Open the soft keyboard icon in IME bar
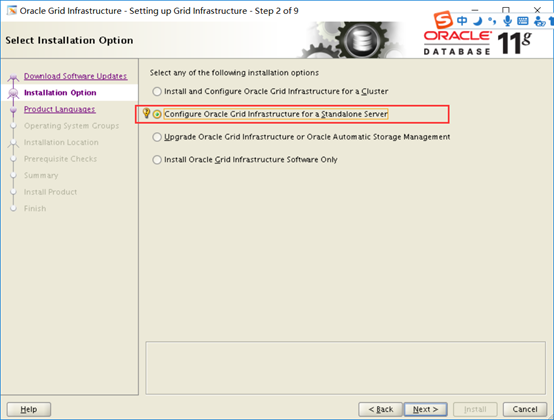554x420 pixels. coord(523,21)
